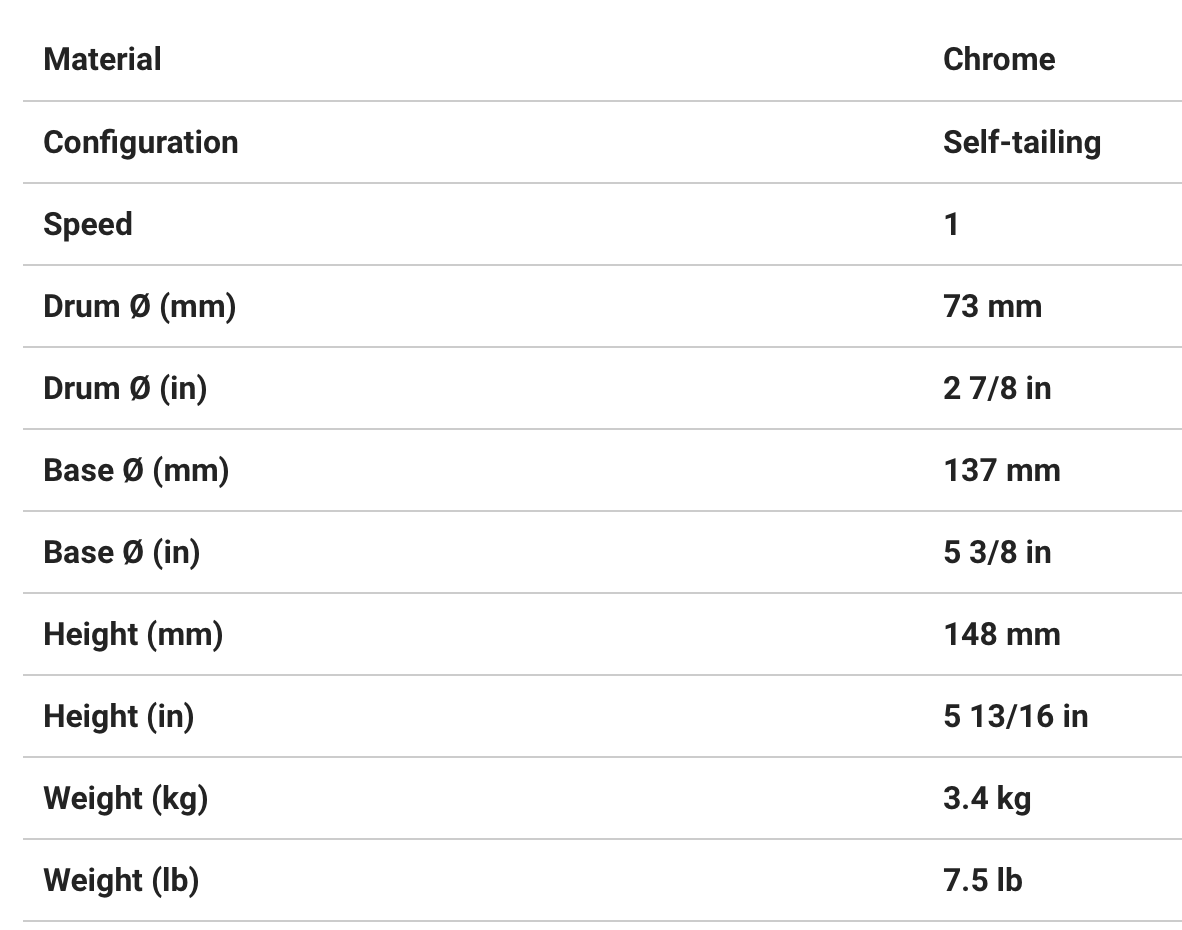Select the 5 3/8 in value
Screen dimensions: 1182x930
[x=996, y=552]
